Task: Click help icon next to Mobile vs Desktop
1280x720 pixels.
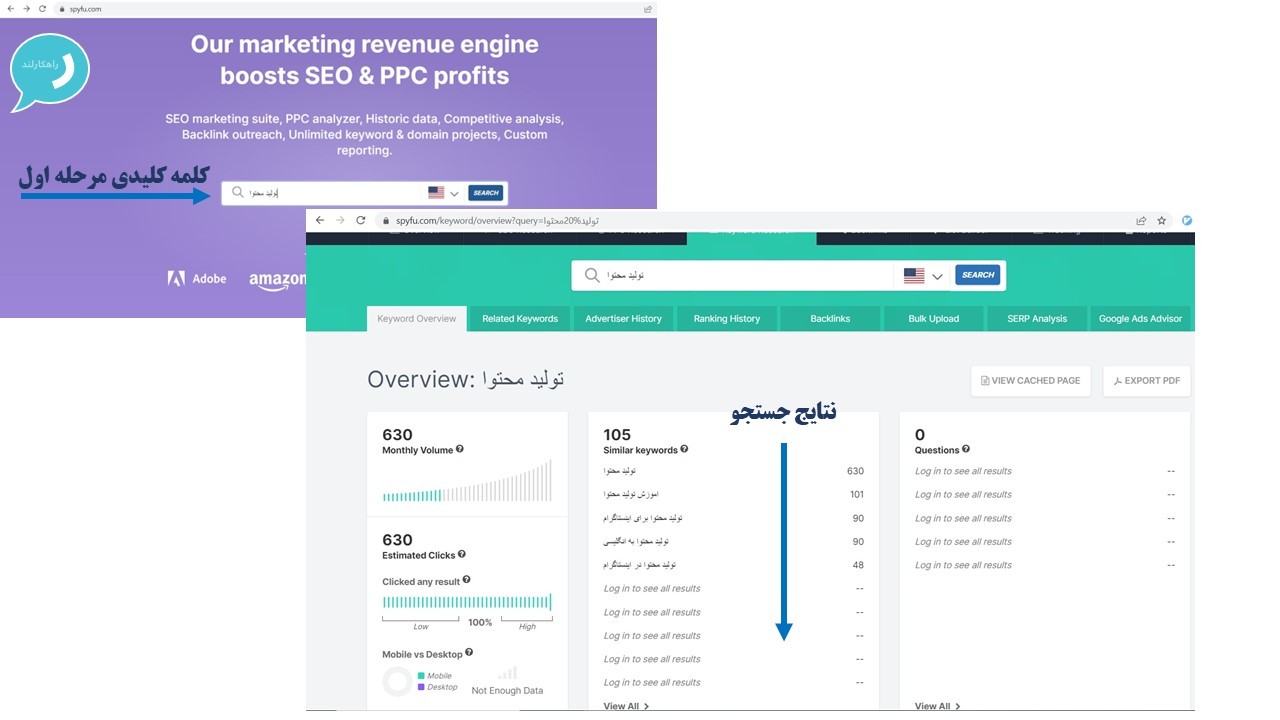Action: pyautogui.click(x=469, y=653)
